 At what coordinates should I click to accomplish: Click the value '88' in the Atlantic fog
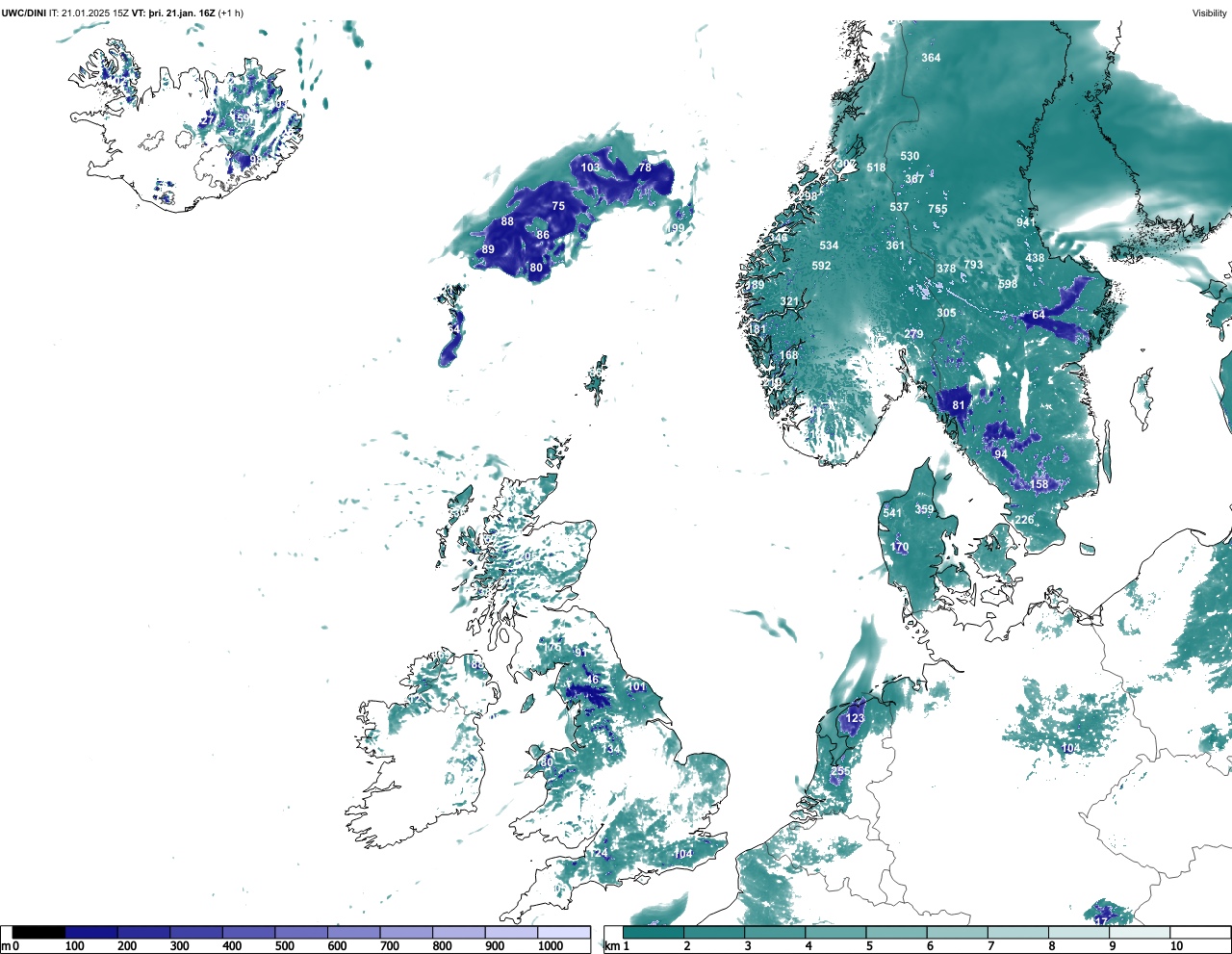coord(507,221)
